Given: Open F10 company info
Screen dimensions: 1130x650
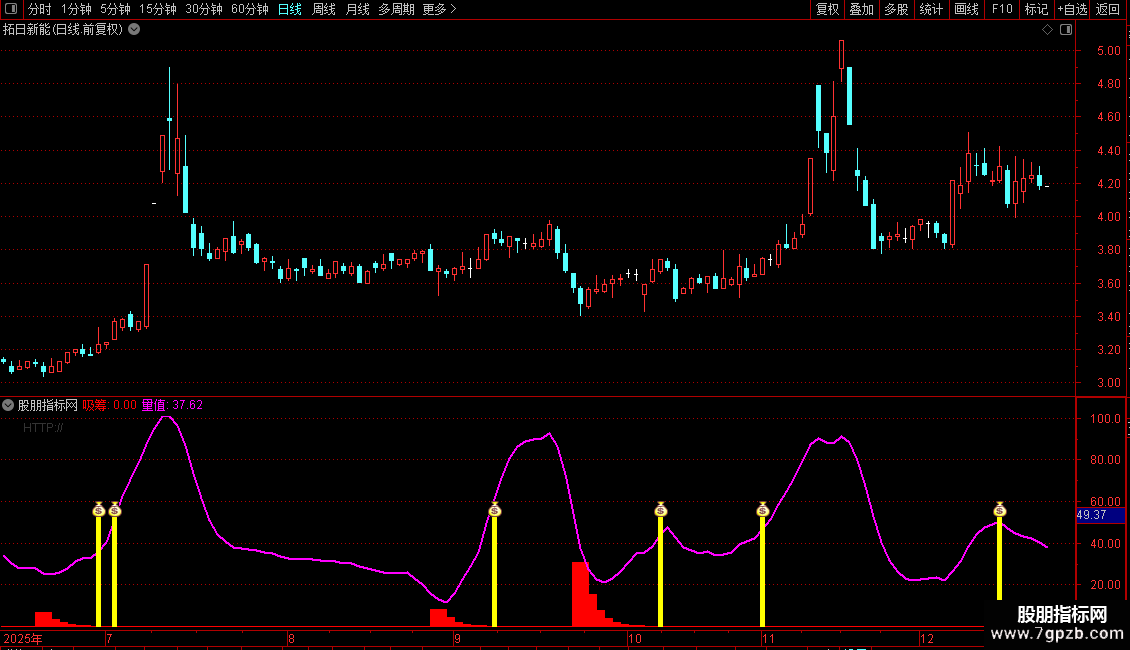Looking at the screenshot, I should click(1002, 9).
